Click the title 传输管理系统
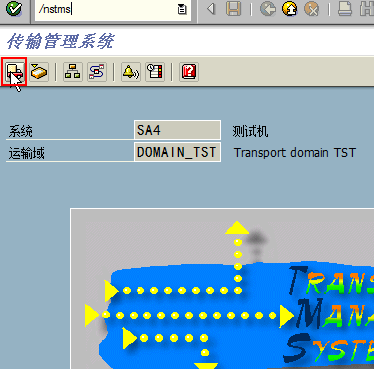374x369 pixels. tap(61, 41)
